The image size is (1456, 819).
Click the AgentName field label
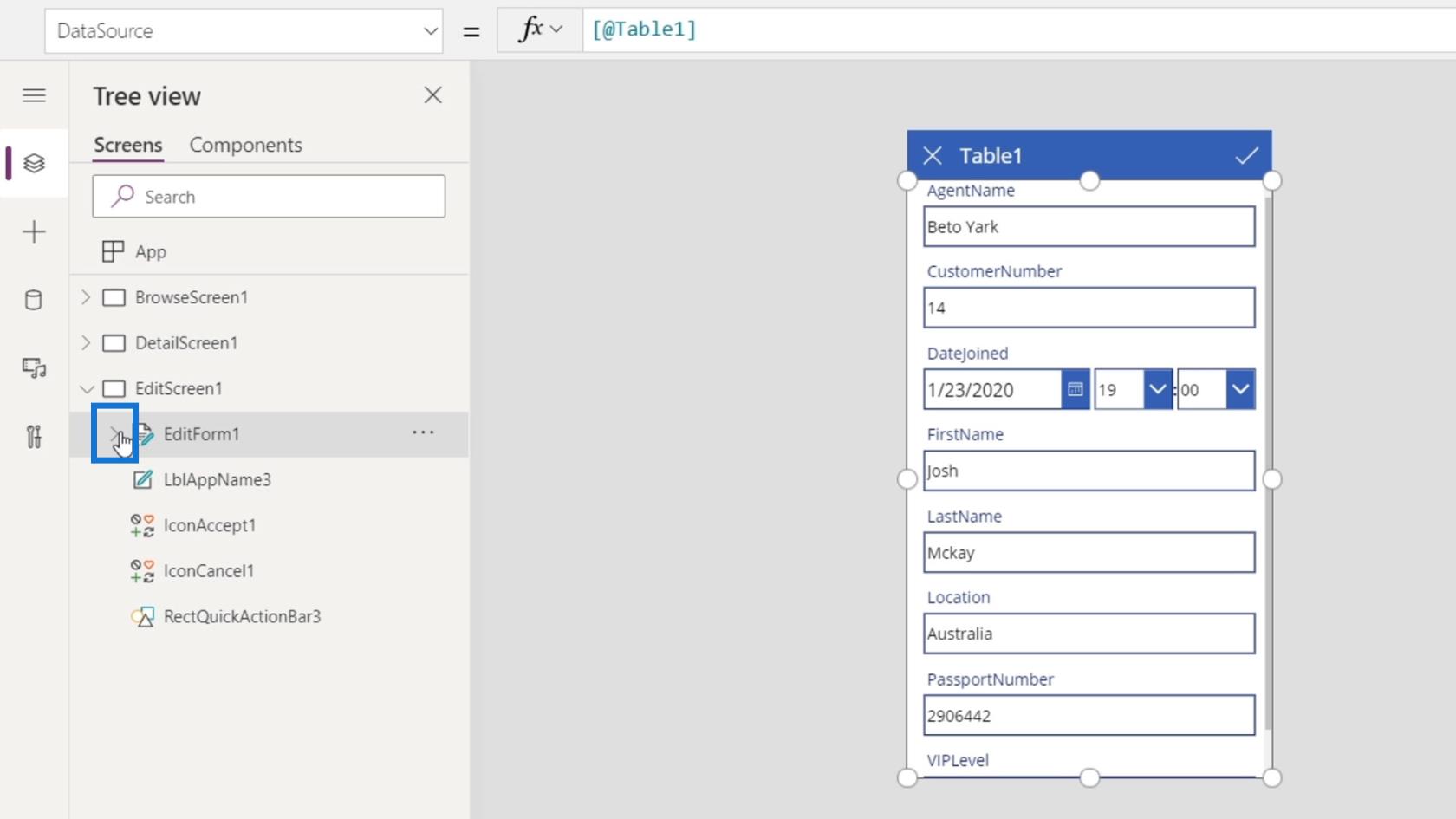pos(971,191)
